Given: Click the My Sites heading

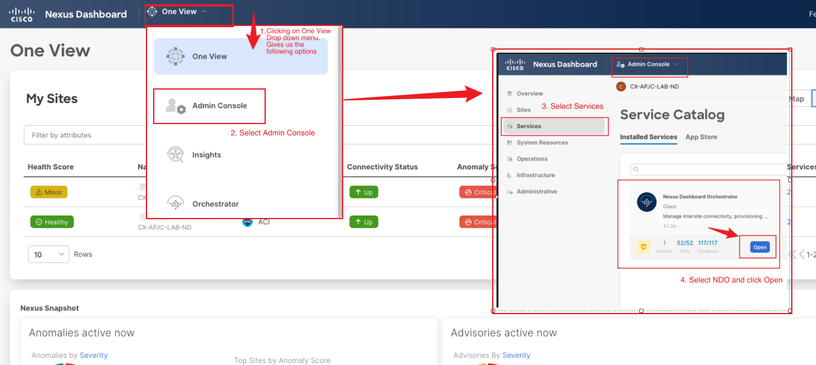Looking at the screenshot, I should click(x=52, y=98).
